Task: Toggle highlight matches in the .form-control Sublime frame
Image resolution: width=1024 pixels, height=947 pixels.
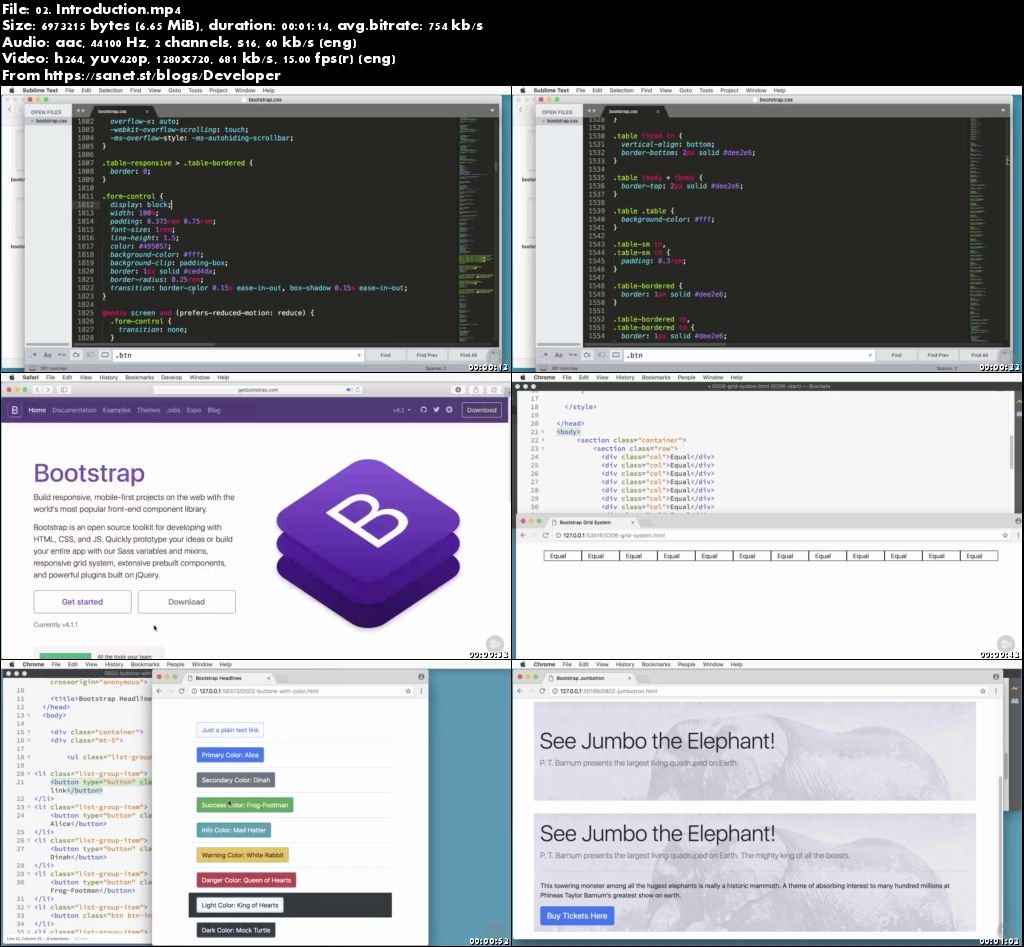Action: [x=104, y=355]
